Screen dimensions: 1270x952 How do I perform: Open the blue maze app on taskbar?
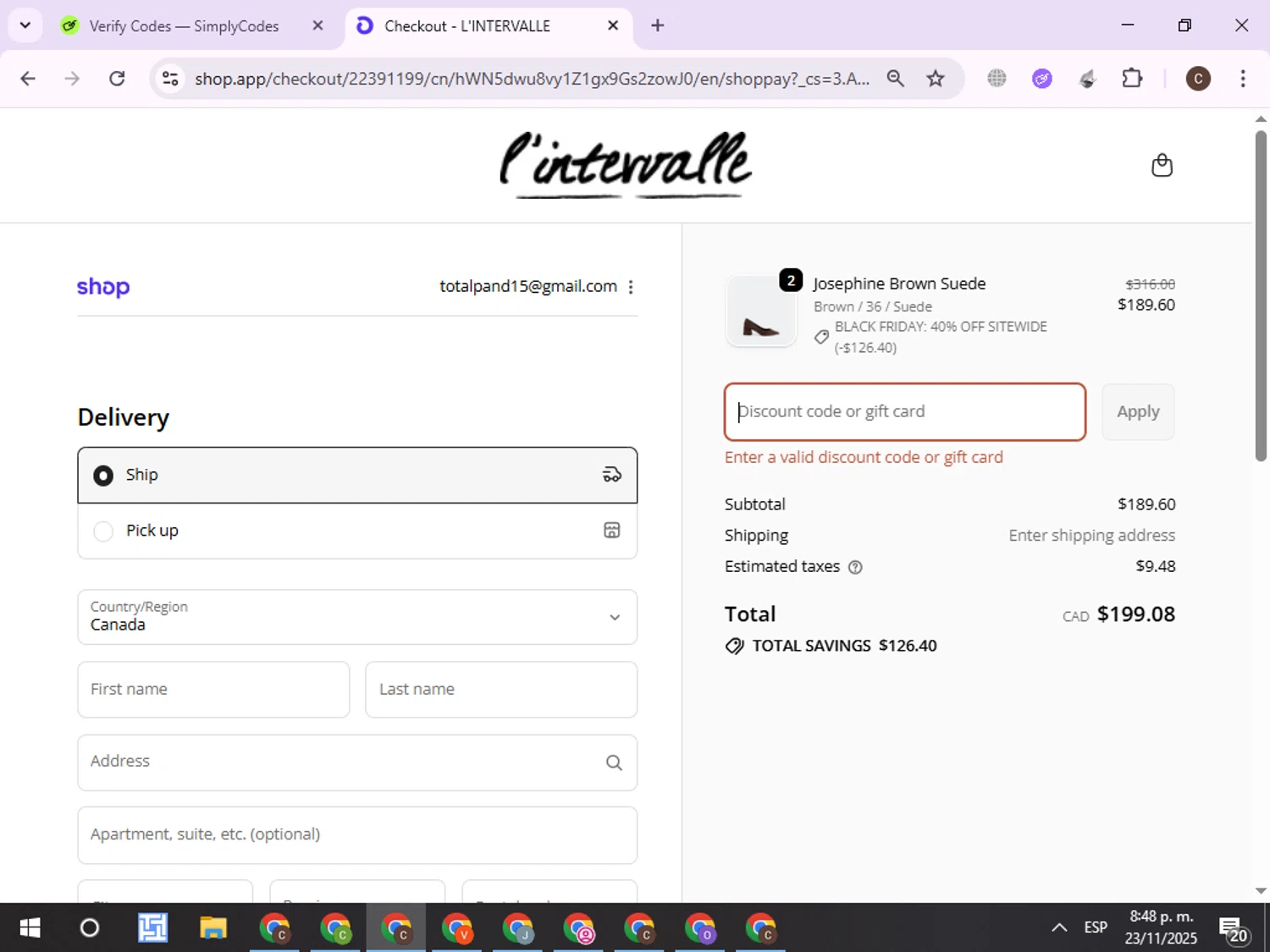coord(152,928)
